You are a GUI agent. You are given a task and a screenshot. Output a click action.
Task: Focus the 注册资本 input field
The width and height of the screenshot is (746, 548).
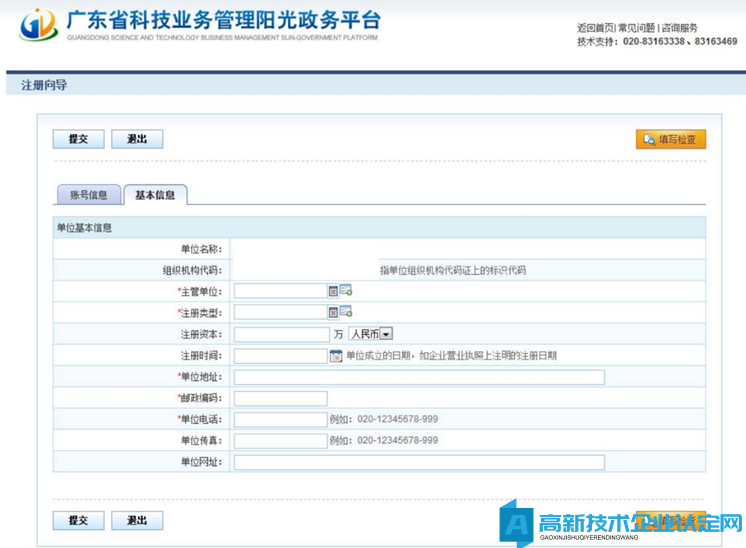point(282,334)
